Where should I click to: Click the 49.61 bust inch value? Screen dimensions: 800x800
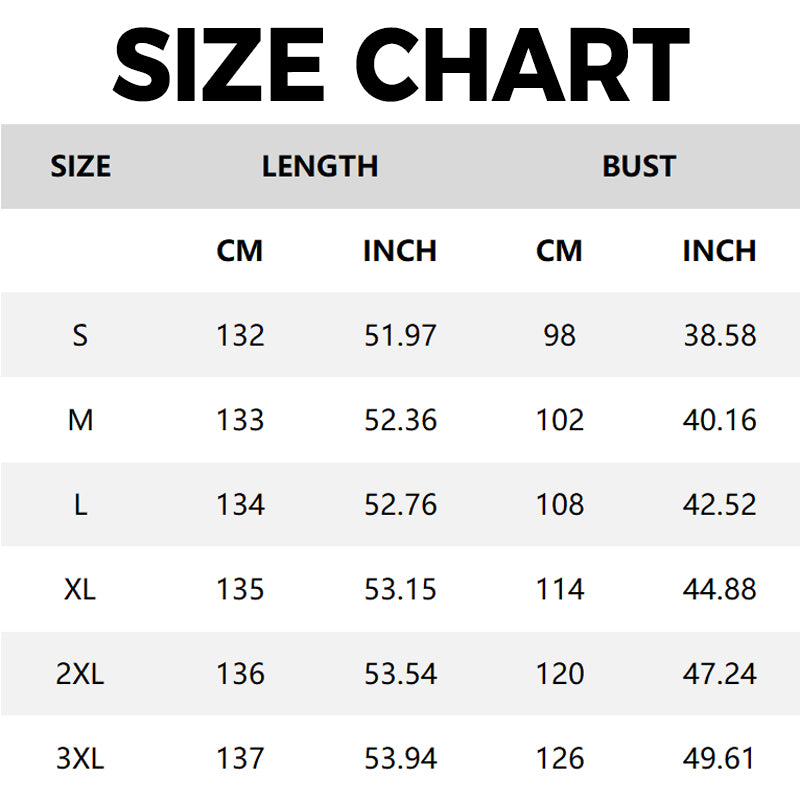tap(719, 759)
